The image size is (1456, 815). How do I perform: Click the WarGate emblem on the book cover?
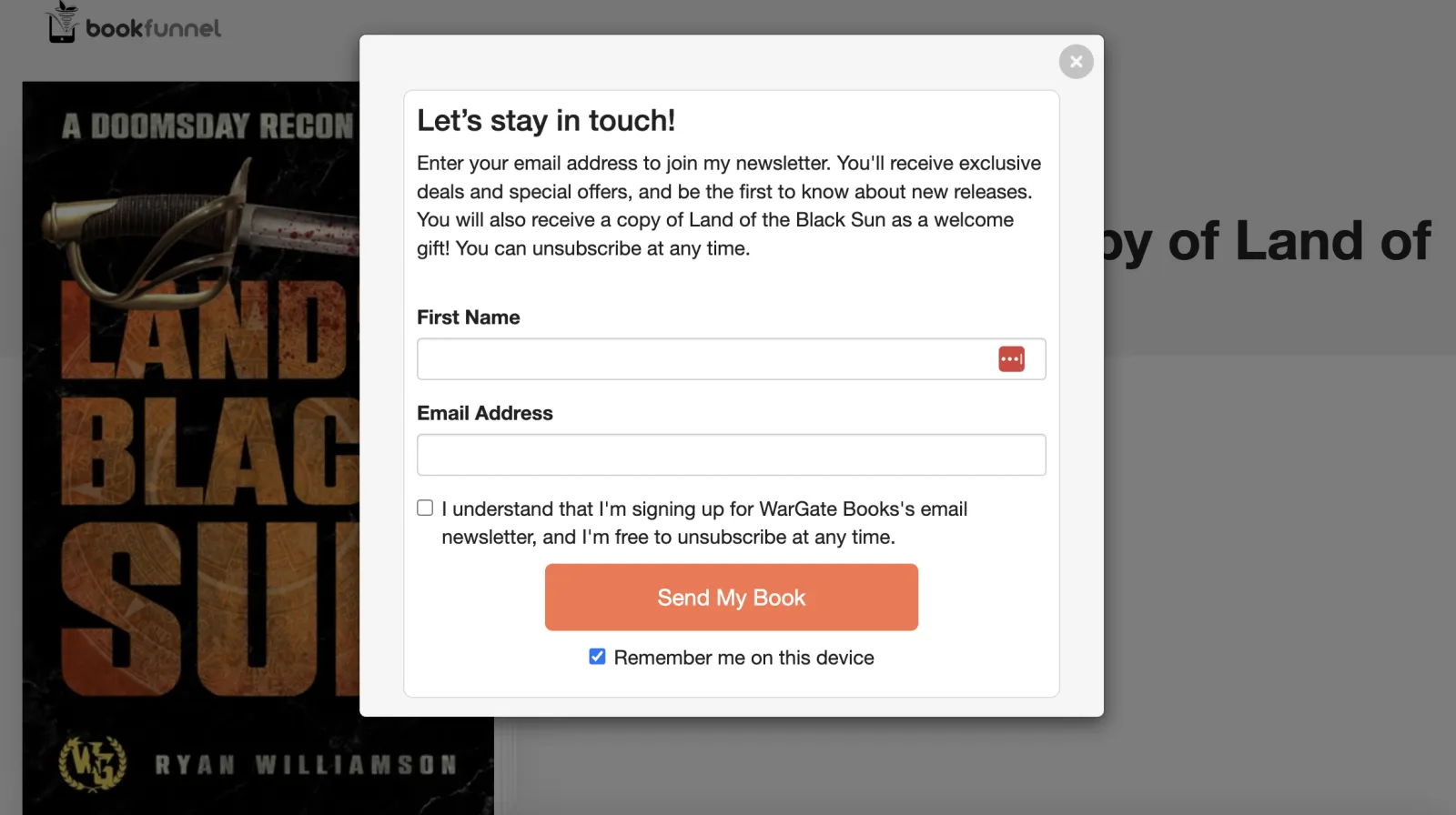[93, 764]
